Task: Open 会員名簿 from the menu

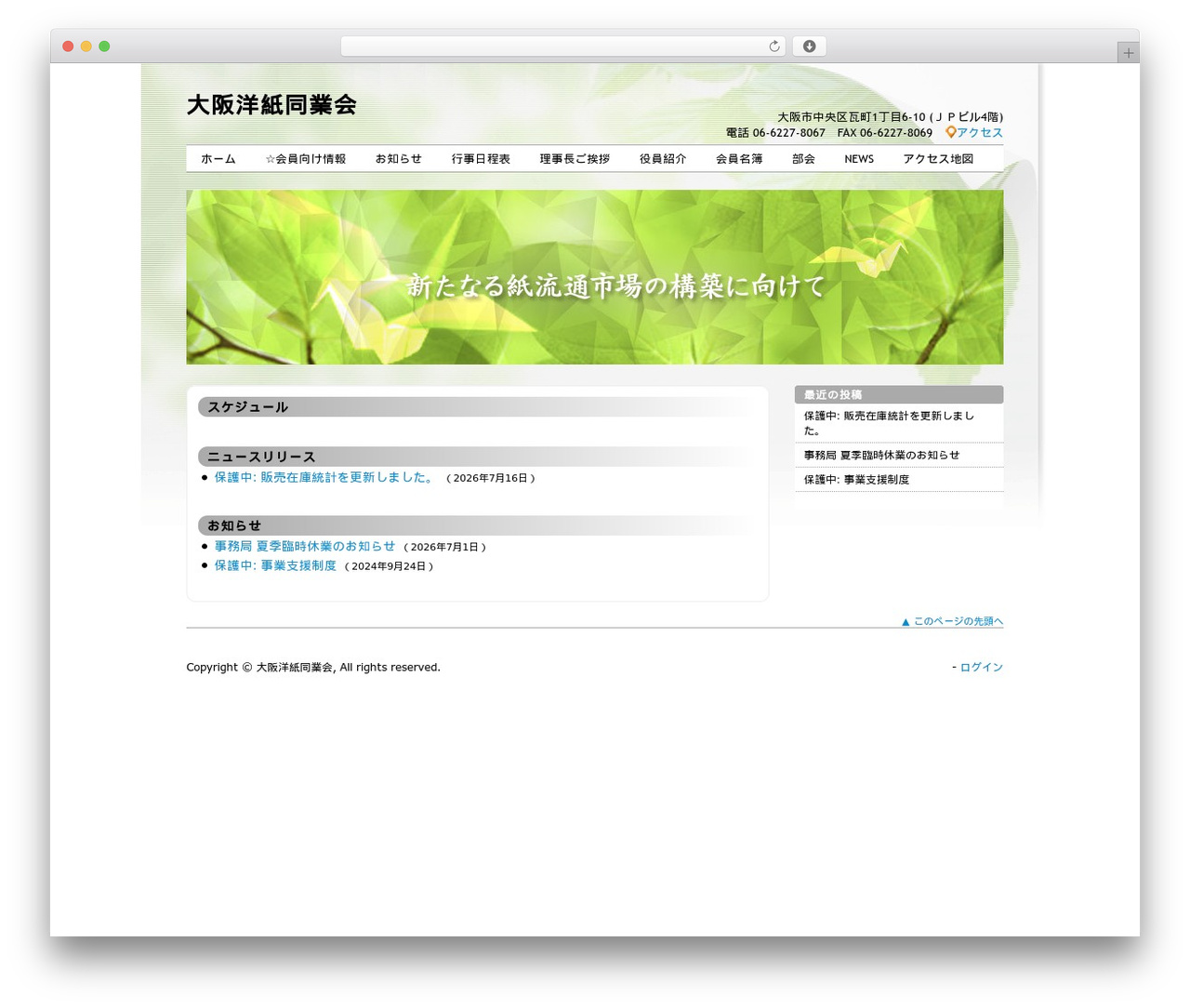Action: point(739,159)
